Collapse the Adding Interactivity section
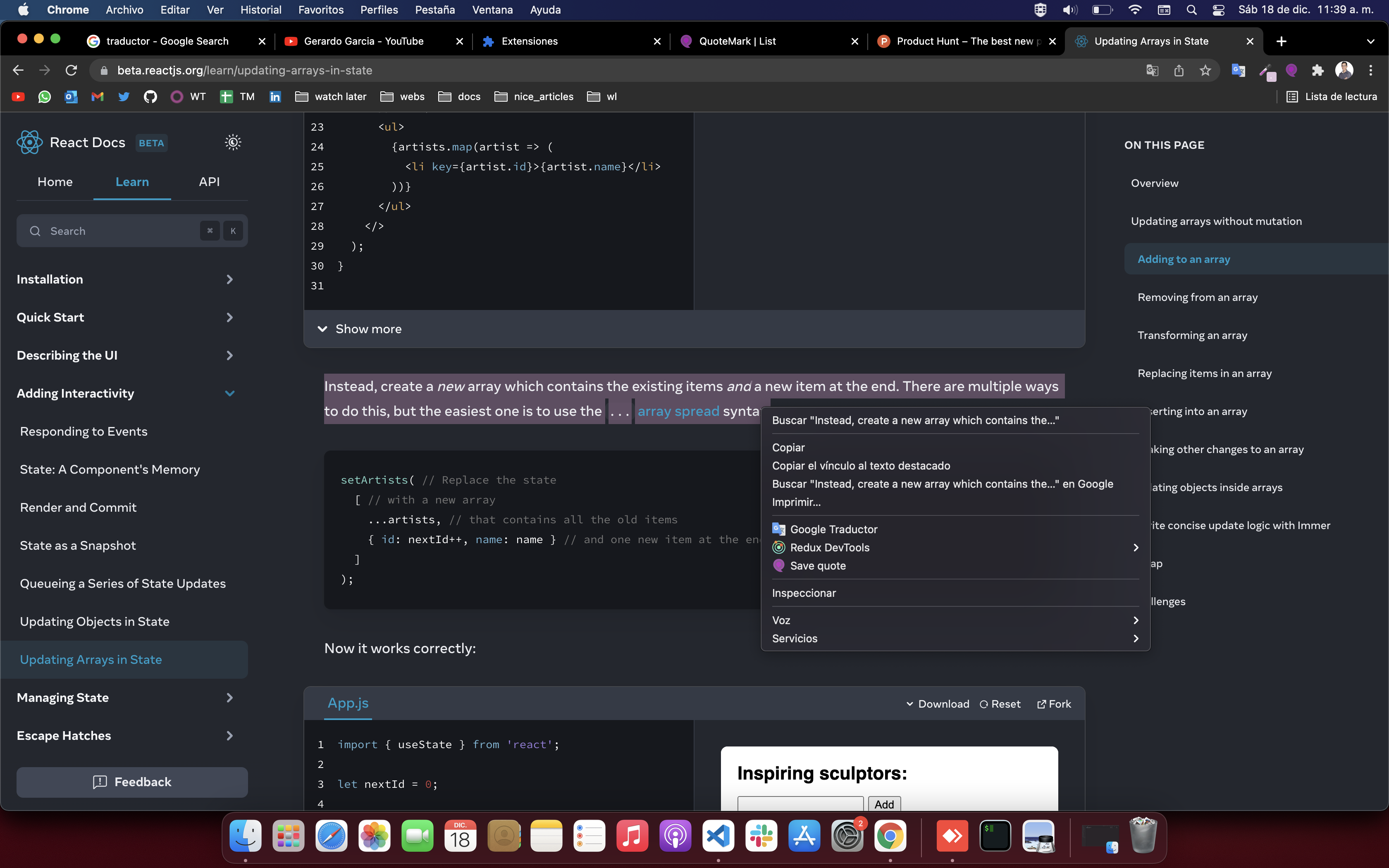 coord(229,393)
